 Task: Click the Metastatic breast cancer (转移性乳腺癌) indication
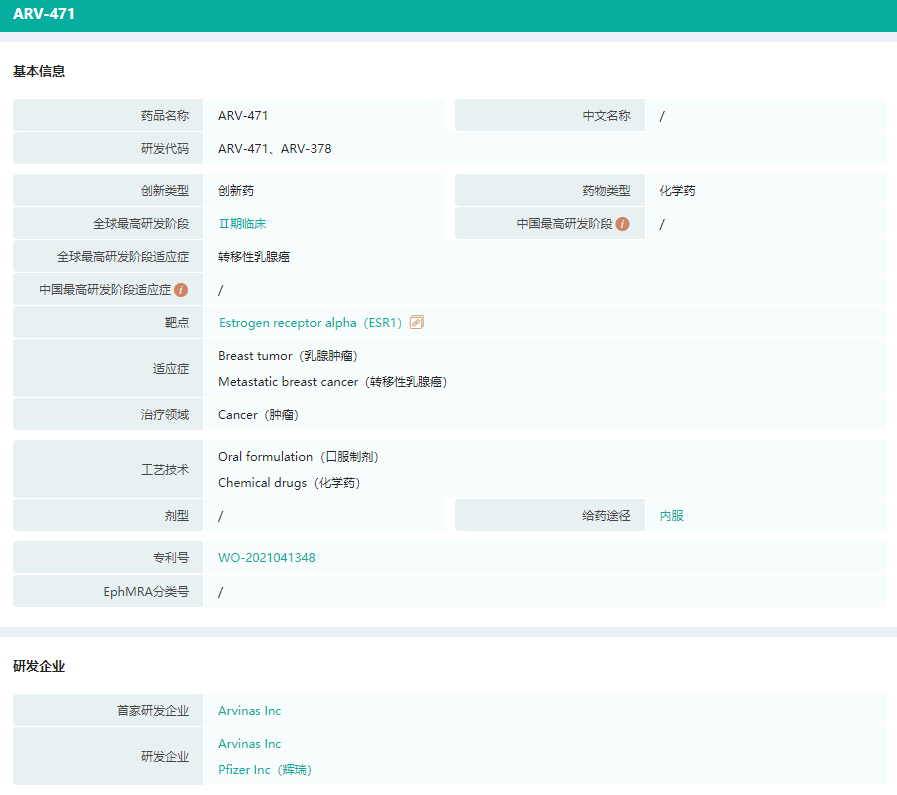(332, 382)
